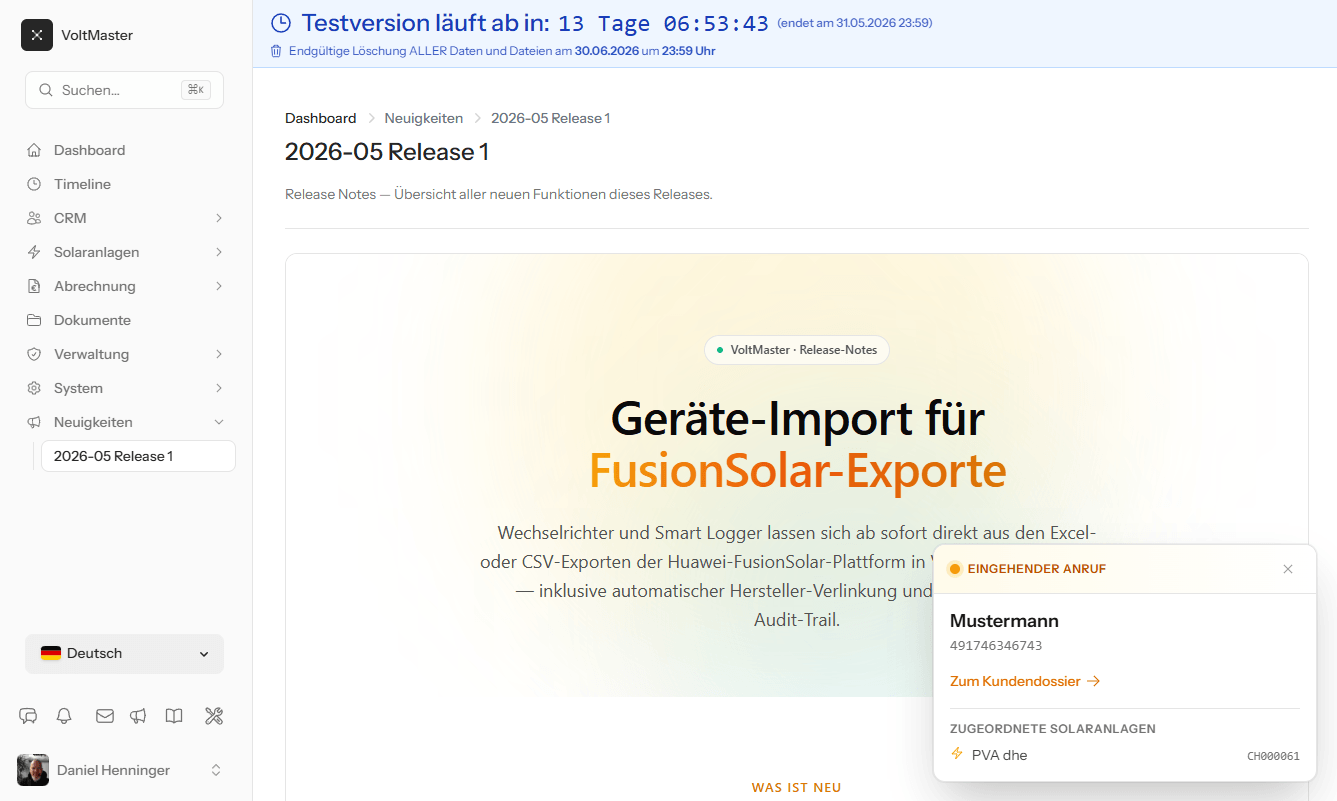Click the Neuigkeiten megaphone icon in sidebar menu
The width and height of the screenshot is (1337, 801).
click(34, 422)
